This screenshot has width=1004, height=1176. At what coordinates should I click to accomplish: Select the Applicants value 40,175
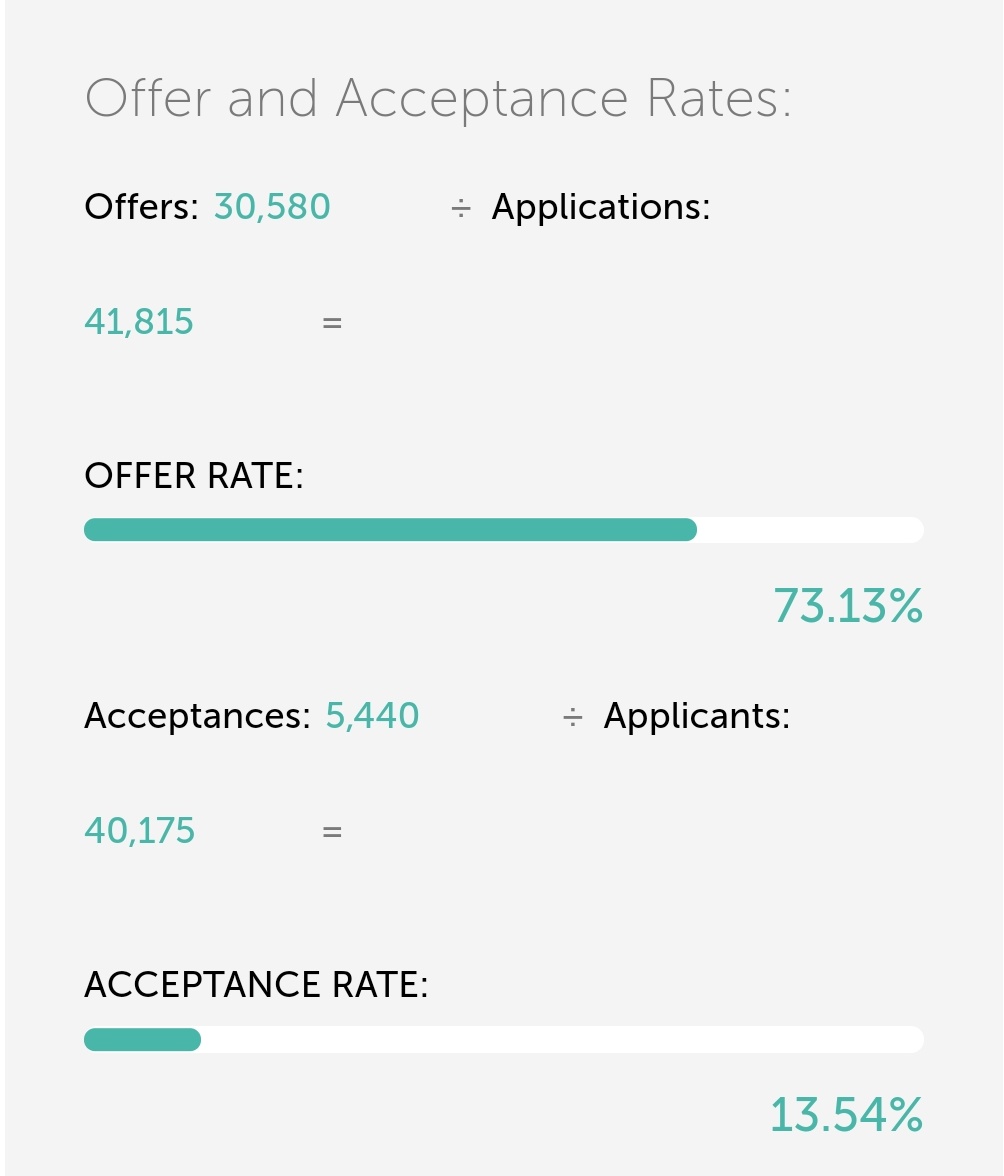pos(140,830)
